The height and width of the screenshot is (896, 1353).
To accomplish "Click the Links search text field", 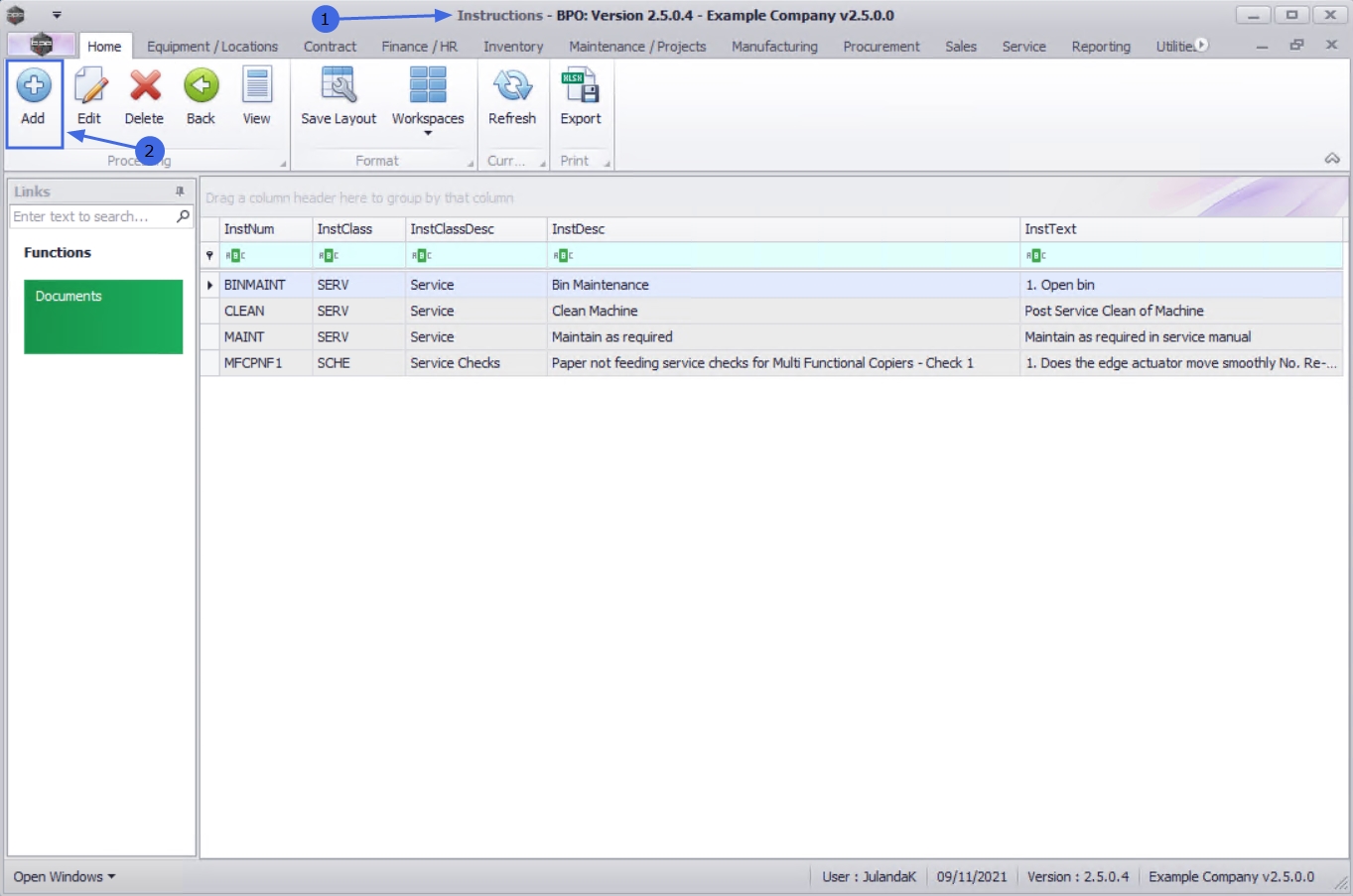I will 91,216.
